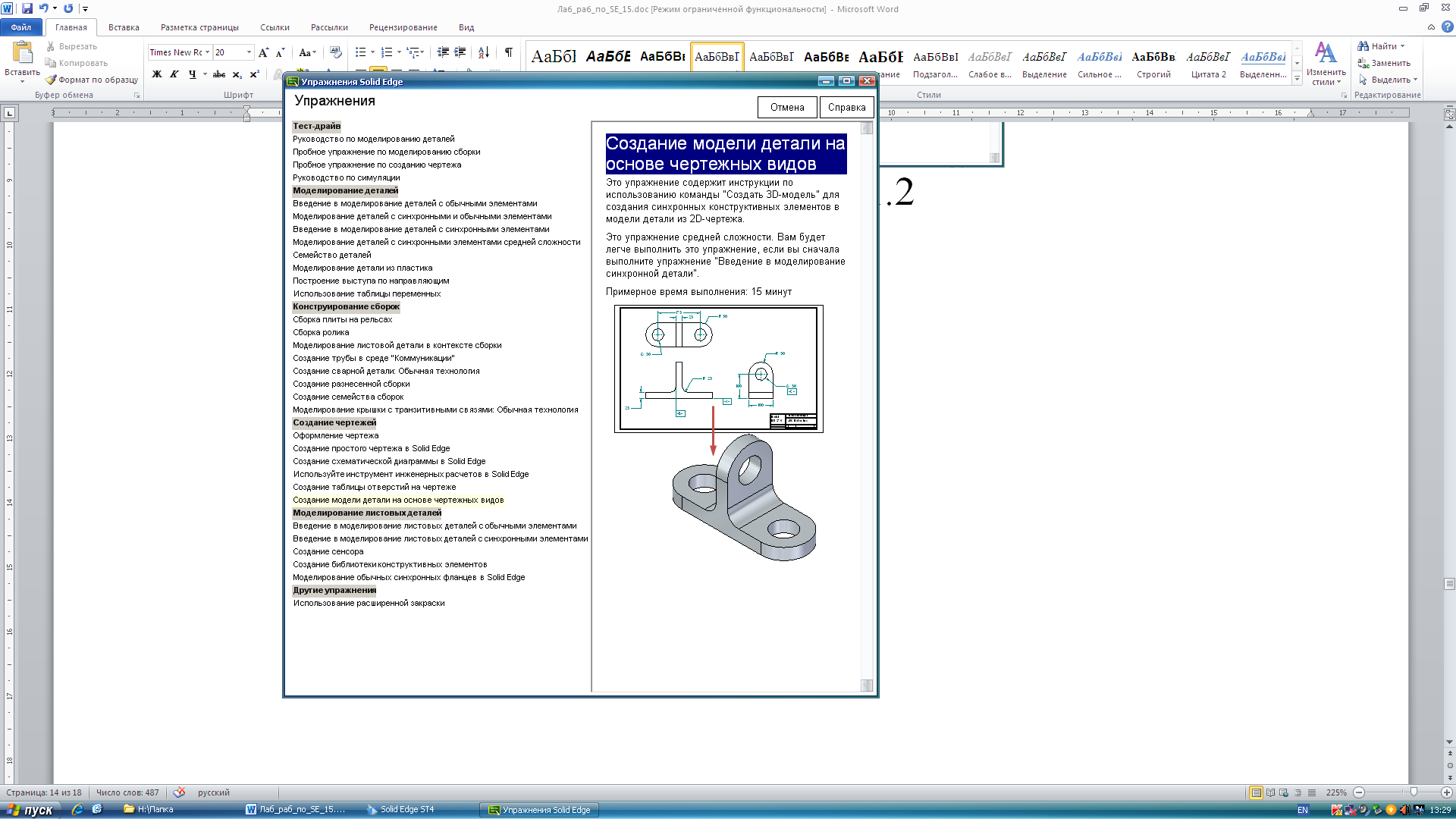Open the H:\Папка taskbar window
The image size is (1456, 819).
click(178, 810)
